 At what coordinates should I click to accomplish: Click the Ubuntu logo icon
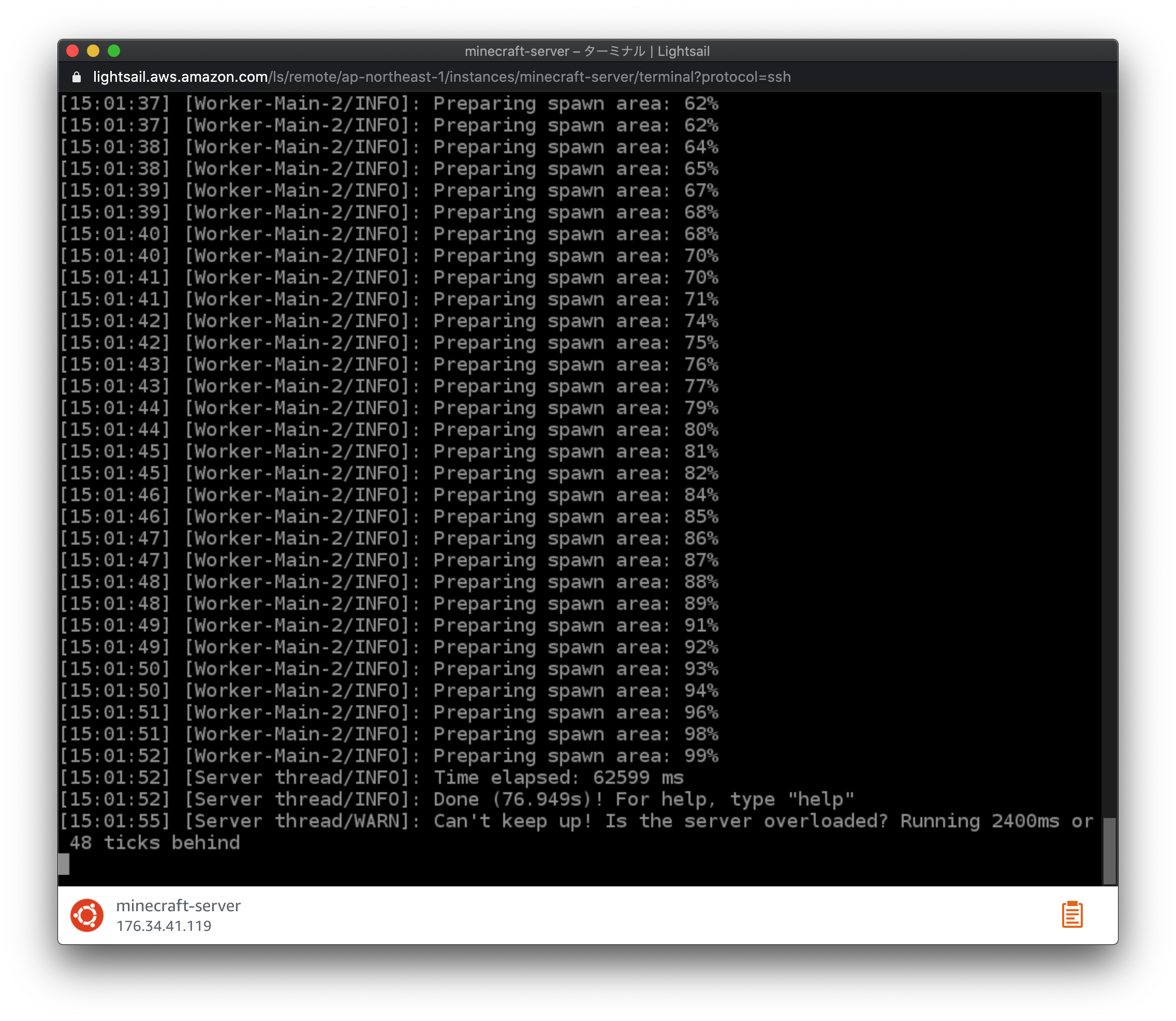86,915
